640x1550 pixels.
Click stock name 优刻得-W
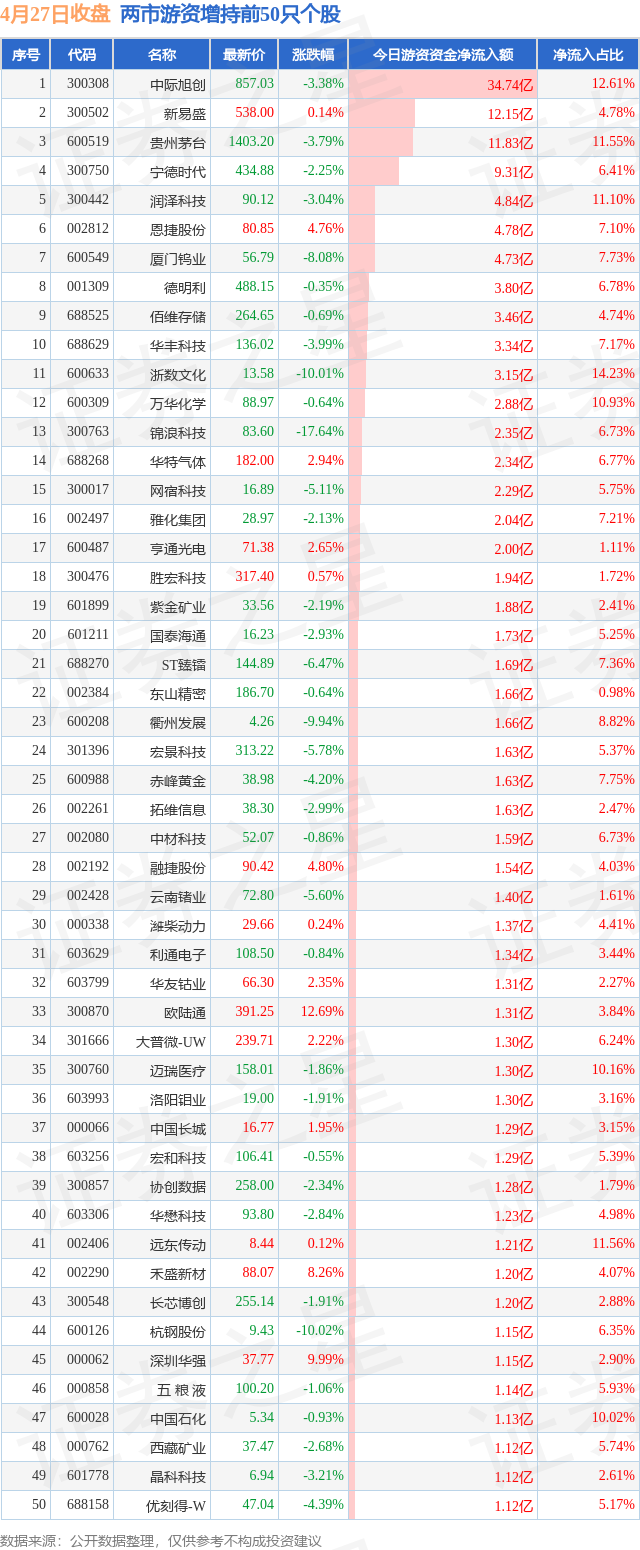pyautogui.click(x=175, y=1505)
